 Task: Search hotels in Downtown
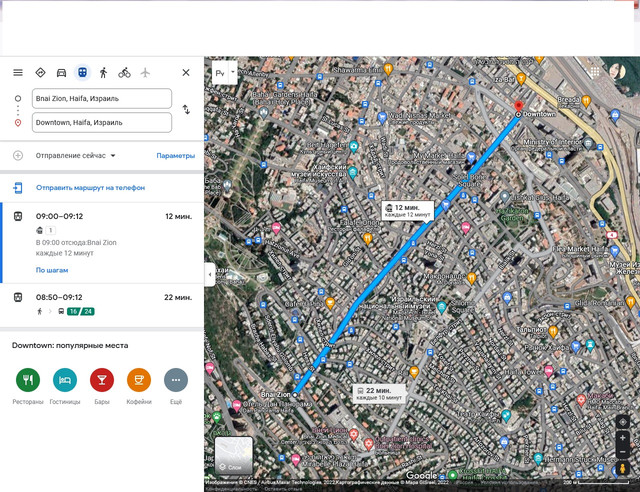pyautogui.click(x=65, y=380)
